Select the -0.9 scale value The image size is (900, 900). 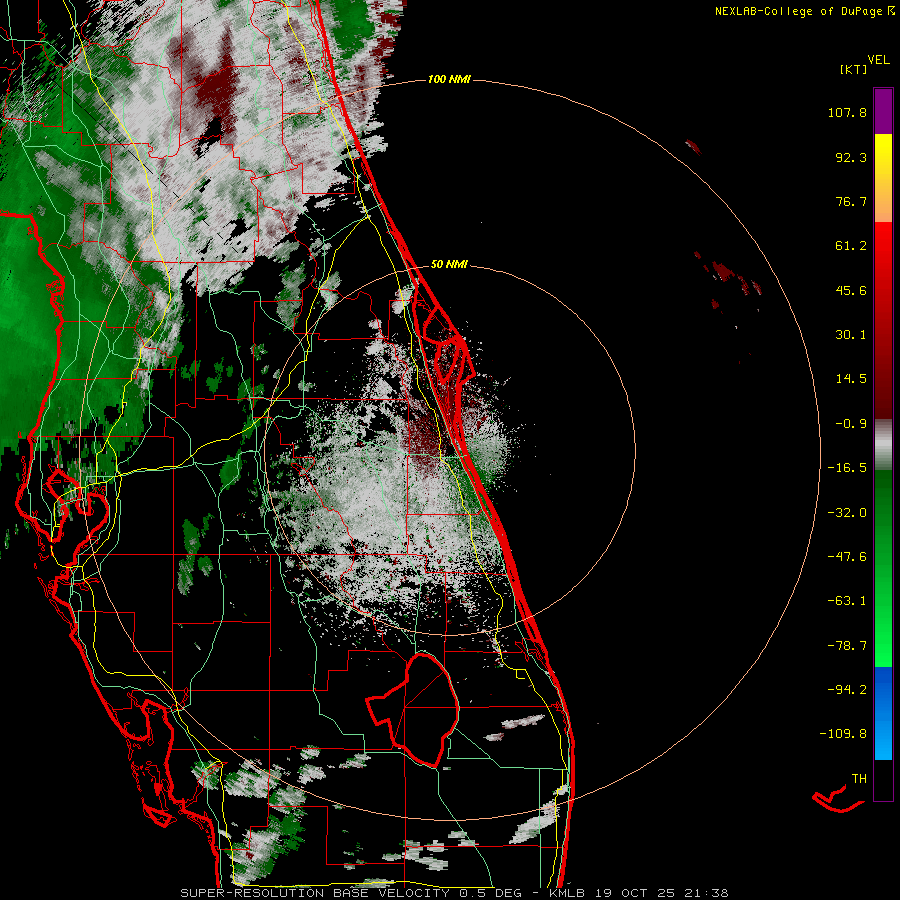(x=851, y=424)
